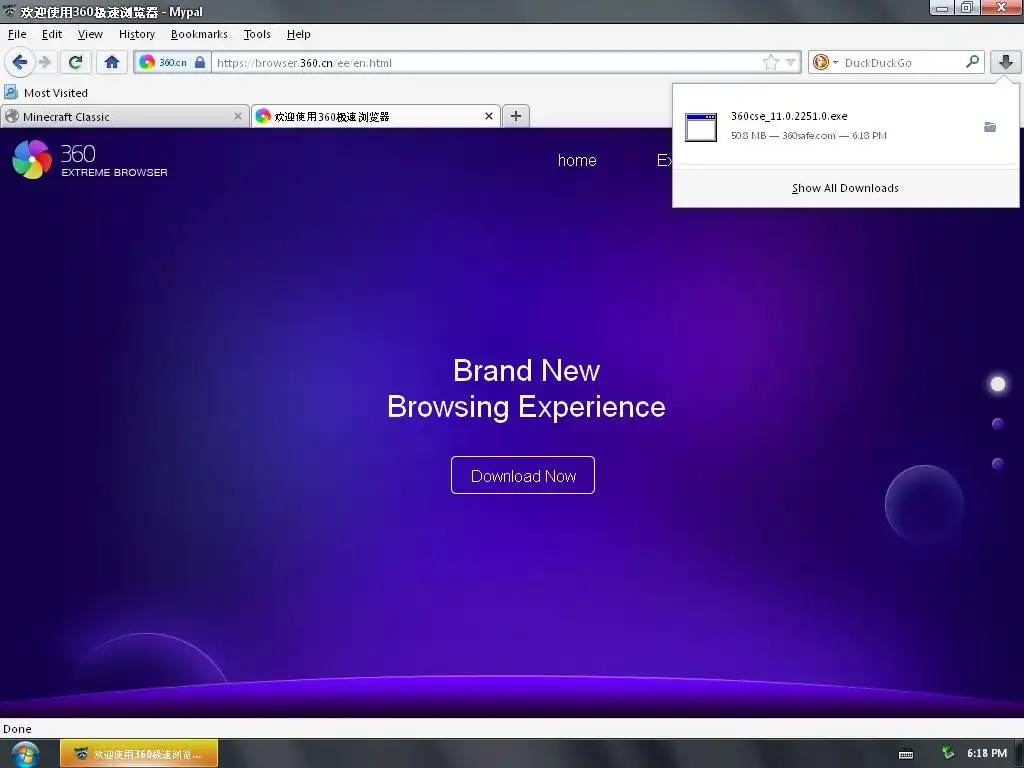Open the 360cse_11.0.2251.0.exe download entry

(x=845, y=127)
